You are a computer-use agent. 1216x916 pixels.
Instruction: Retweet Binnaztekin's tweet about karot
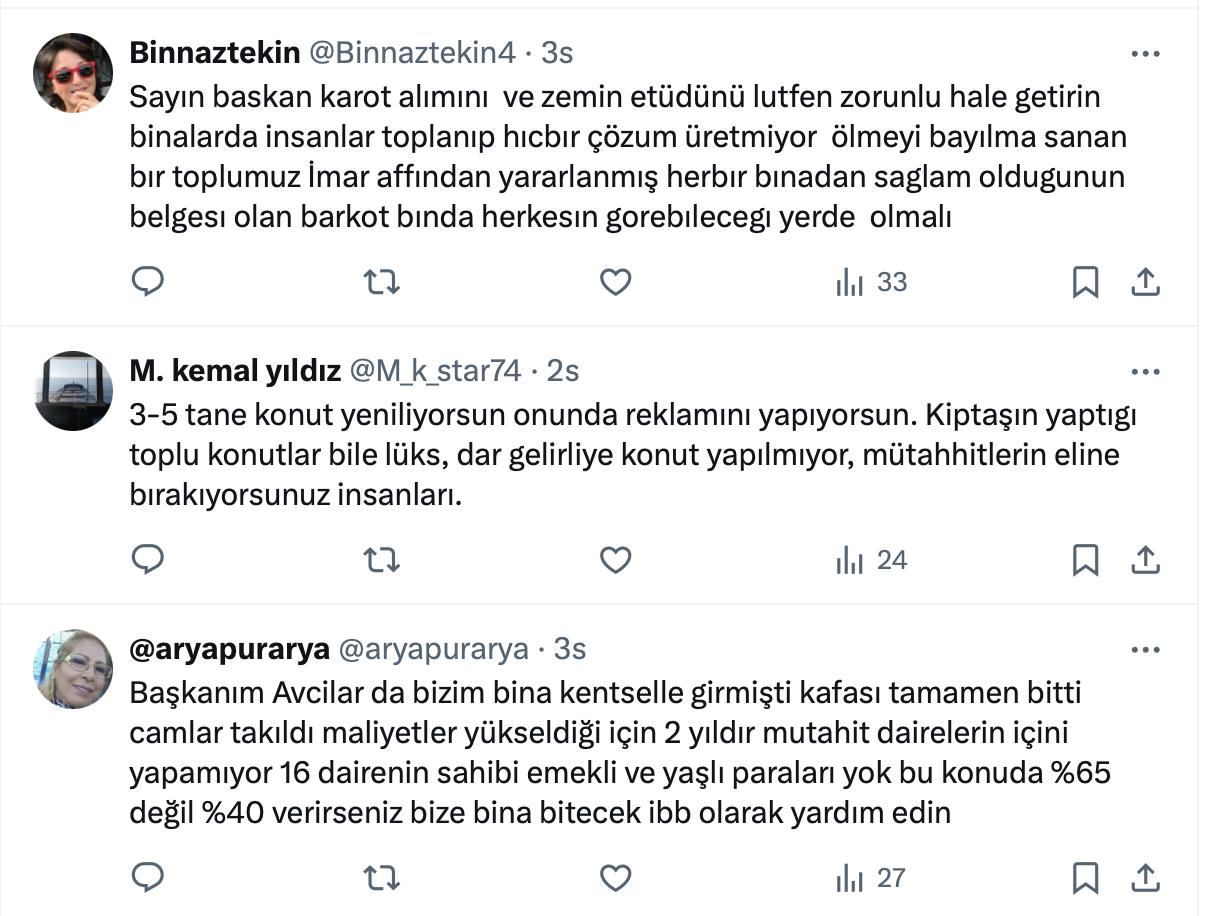click(381, 283)
